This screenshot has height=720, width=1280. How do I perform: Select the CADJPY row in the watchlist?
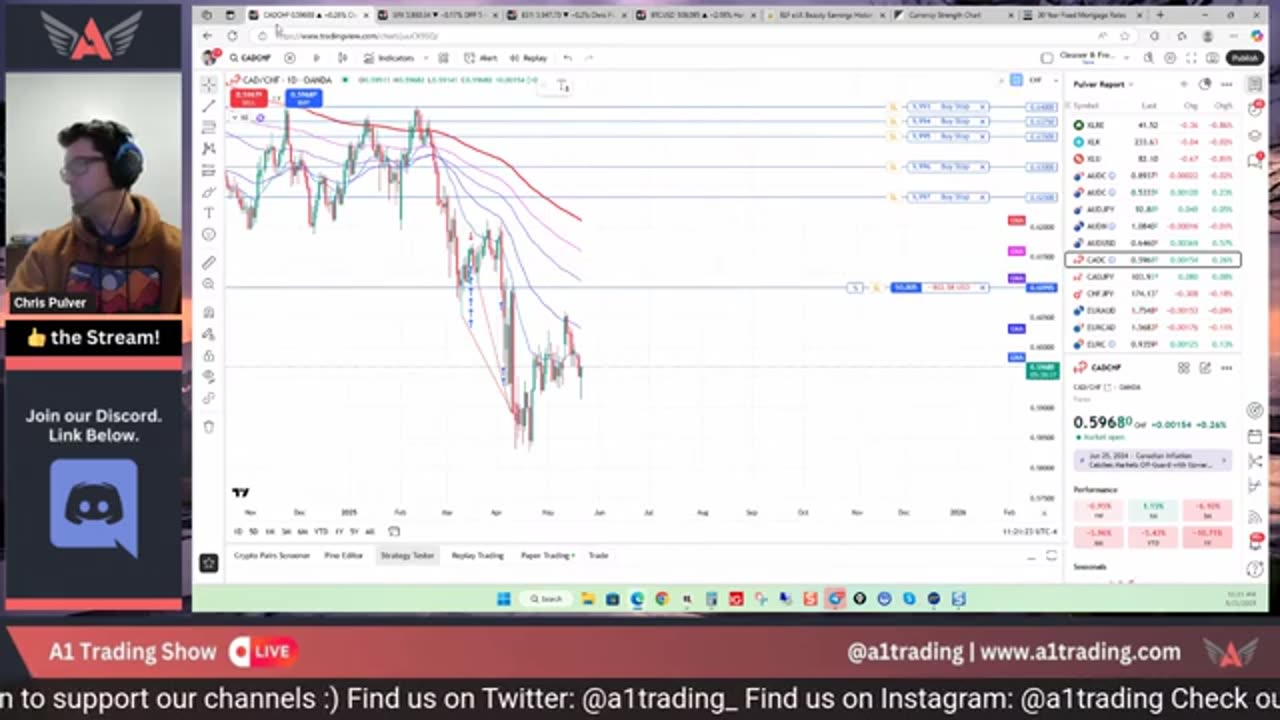tap(1154, 277)
